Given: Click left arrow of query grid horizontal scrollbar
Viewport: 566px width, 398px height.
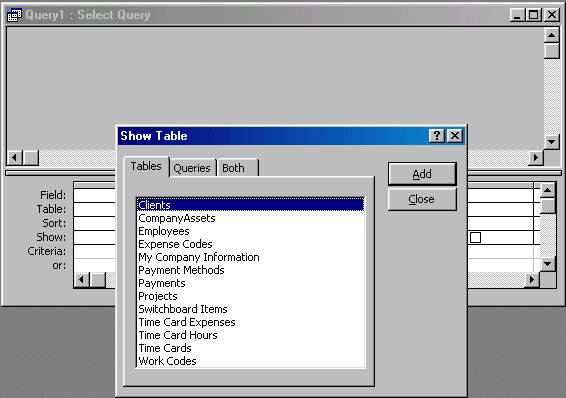Looking at the screenshot, I should [82, 280].
